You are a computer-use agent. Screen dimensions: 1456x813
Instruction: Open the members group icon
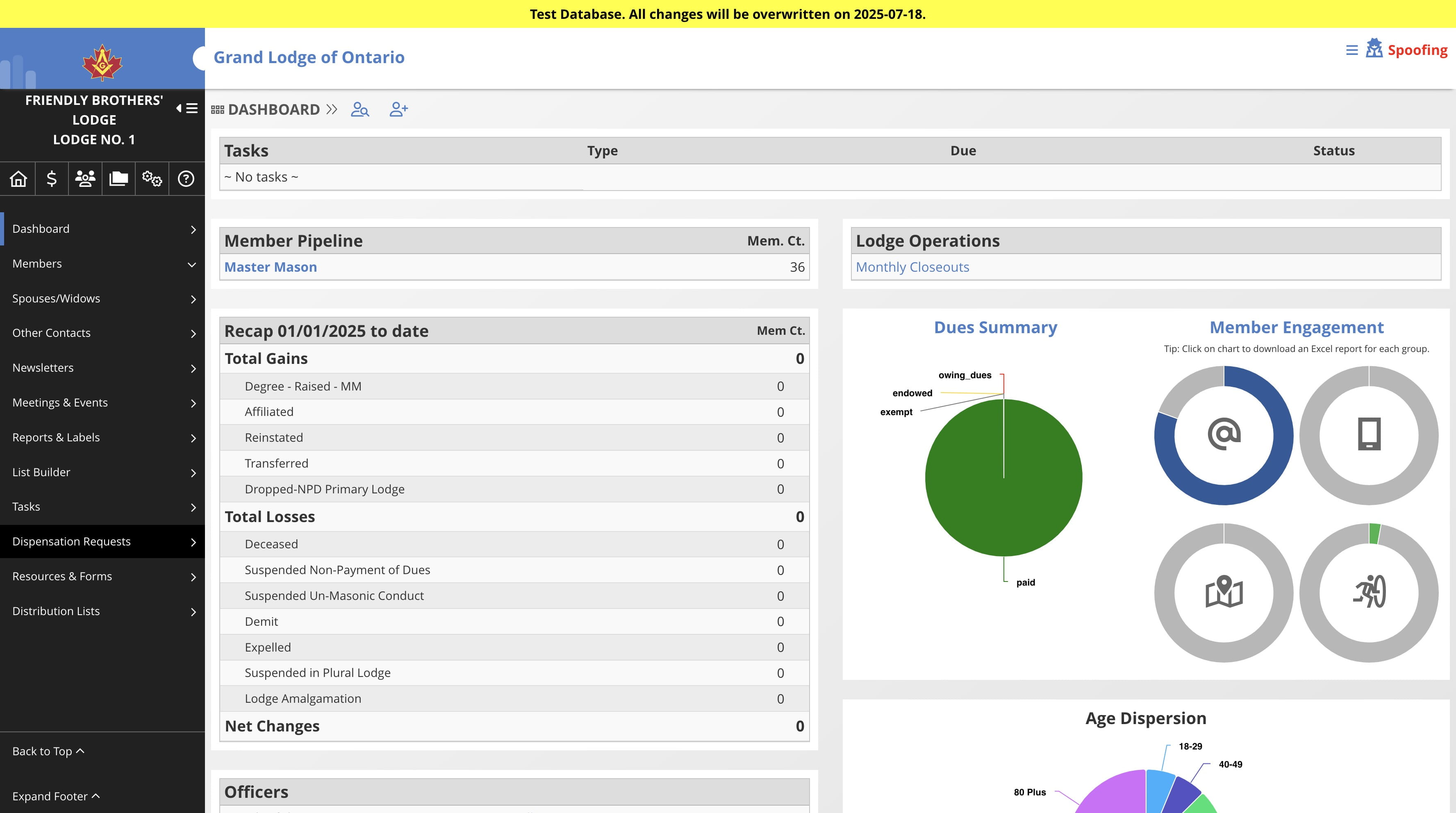pyautogui.click(x=85, y=179)
